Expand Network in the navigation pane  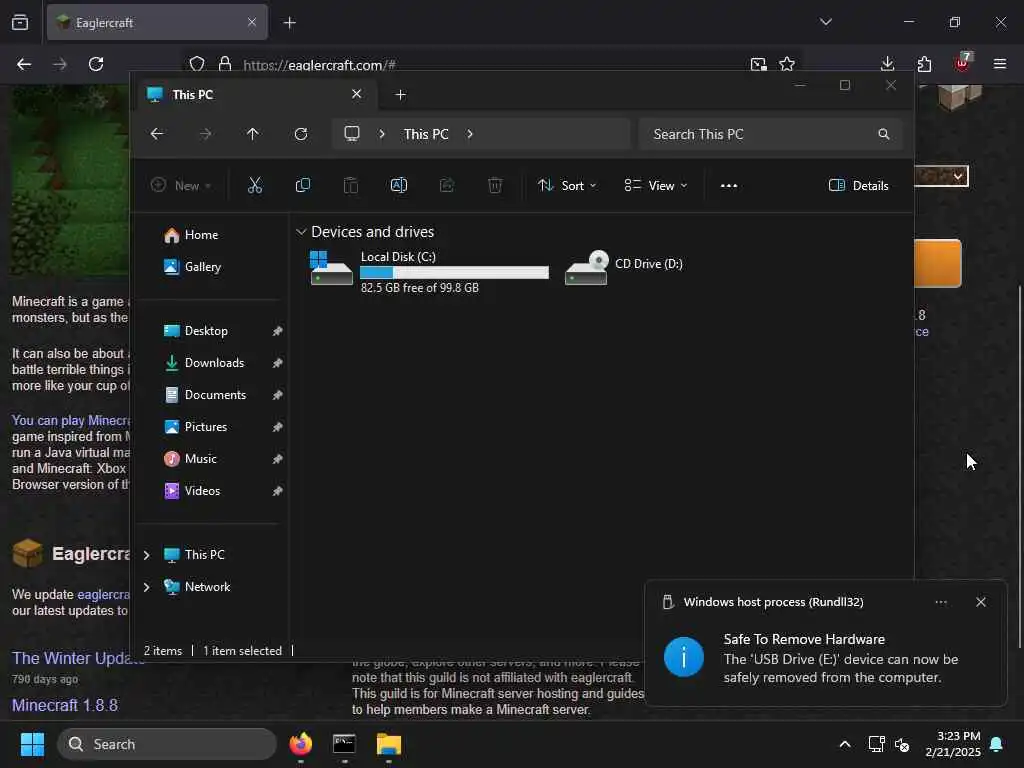point(147,586)
